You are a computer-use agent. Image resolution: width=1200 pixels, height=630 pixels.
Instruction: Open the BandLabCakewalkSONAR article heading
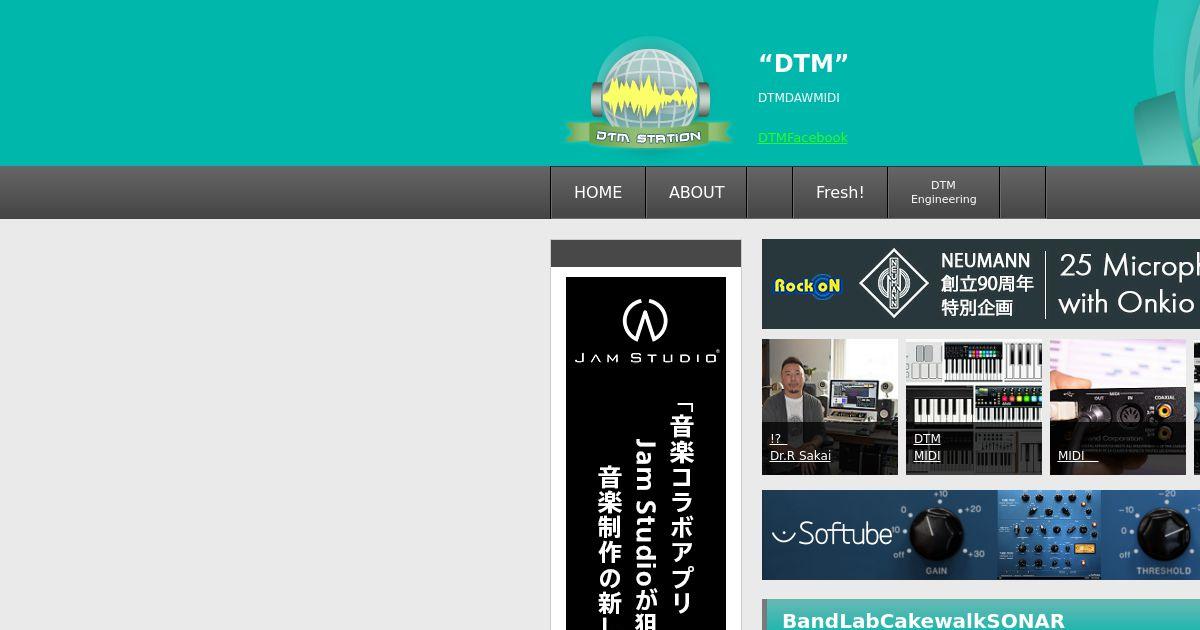[x=923, y=621]
